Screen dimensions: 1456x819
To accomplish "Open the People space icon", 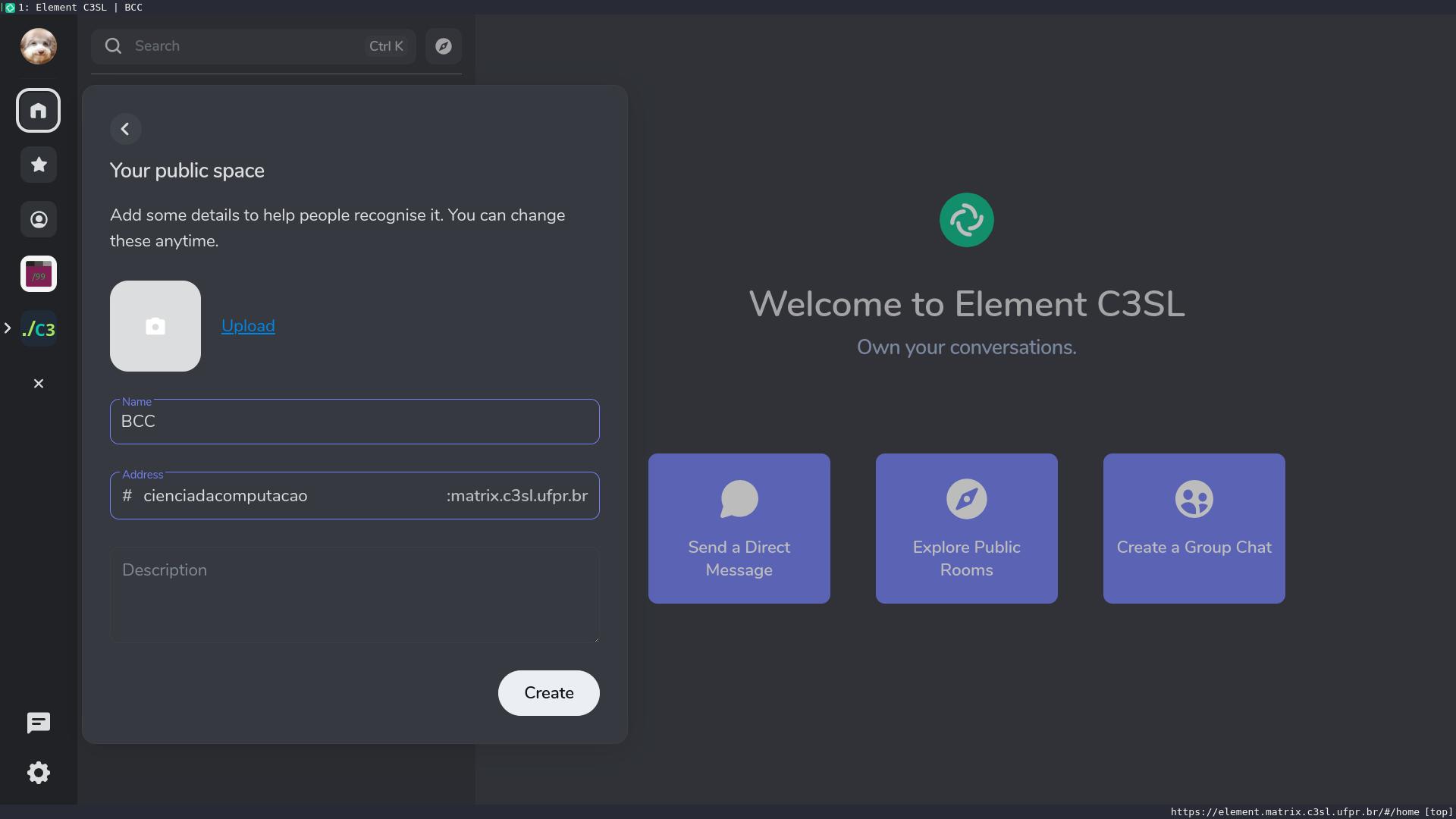I will [x=38, y=219].
